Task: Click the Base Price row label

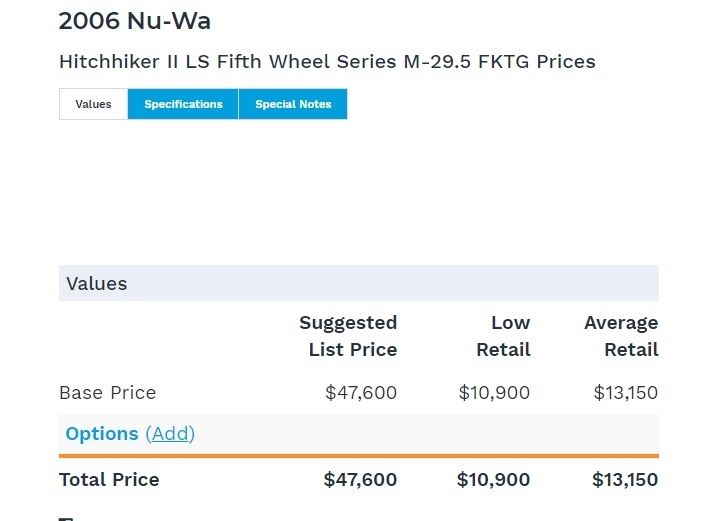Action: click(108, 393)
